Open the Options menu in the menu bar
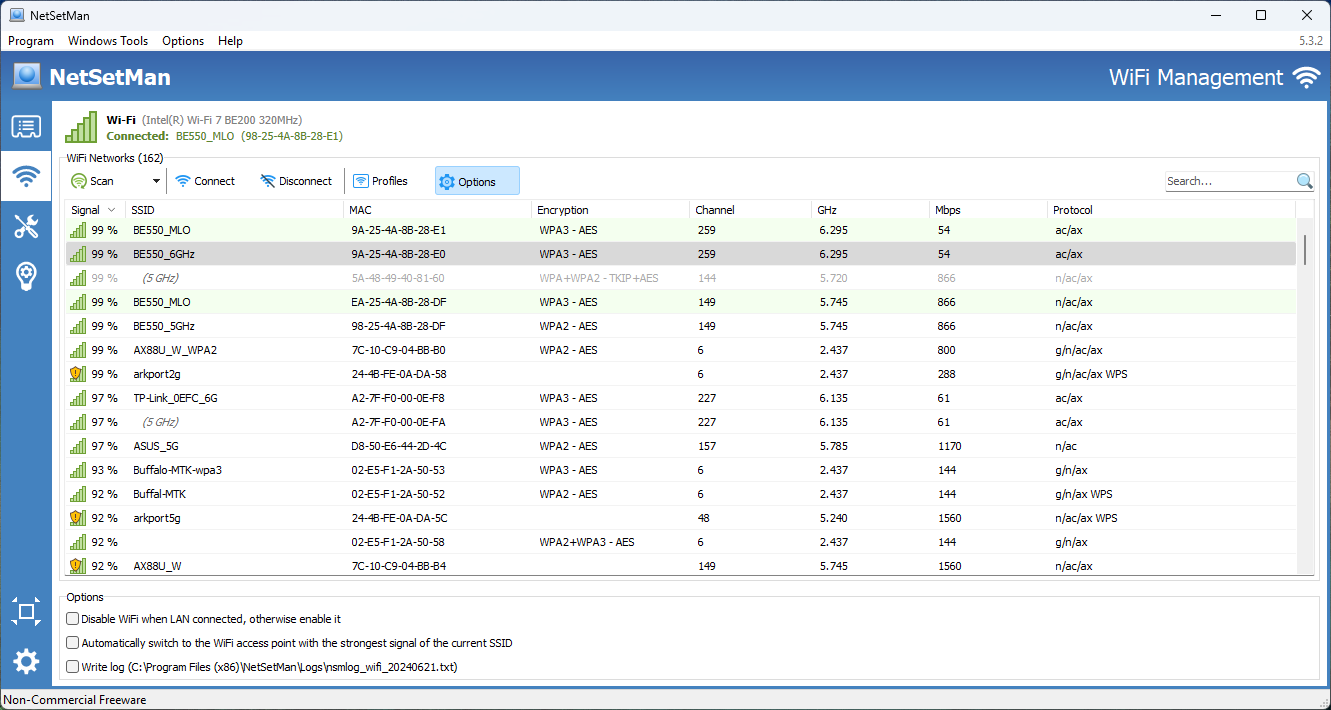 [183, 41]
